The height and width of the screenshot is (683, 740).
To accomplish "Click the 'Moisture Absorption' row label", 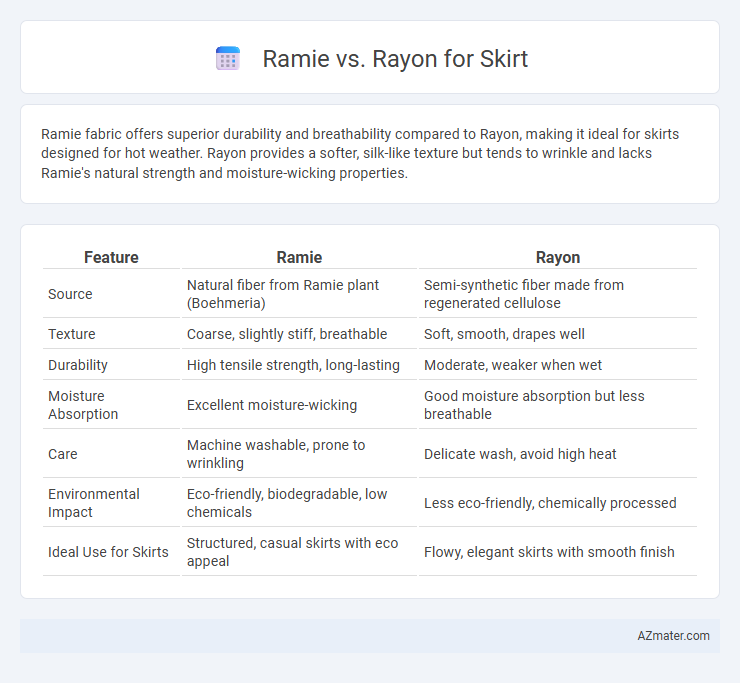I will 83,405.
